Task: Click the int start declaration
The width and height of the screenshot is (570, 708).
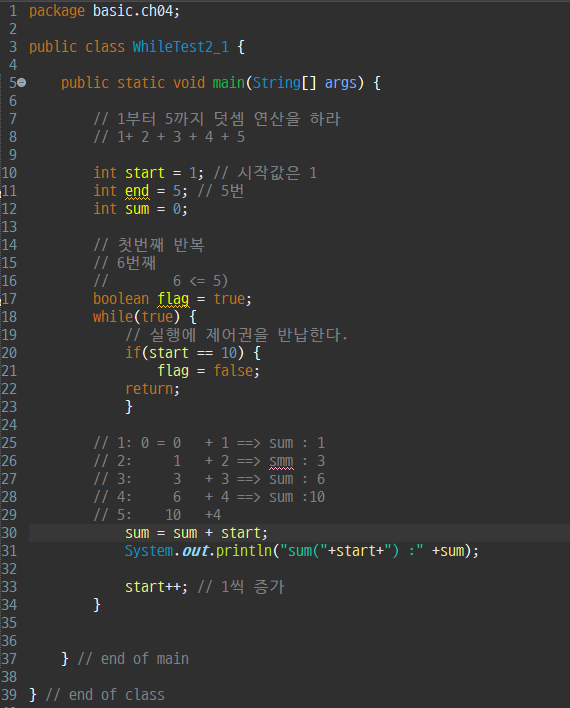Action: 148,173
